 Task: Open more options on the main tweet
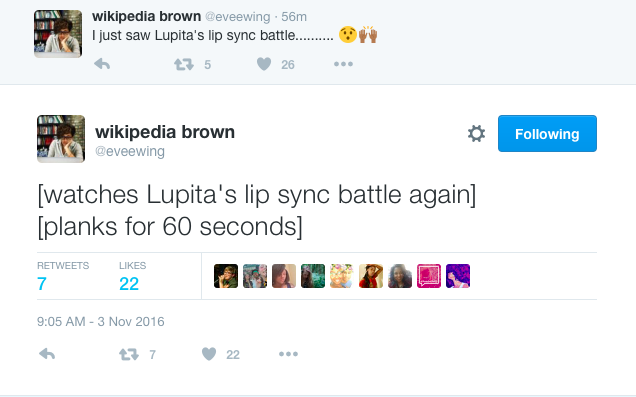point(288,354)
